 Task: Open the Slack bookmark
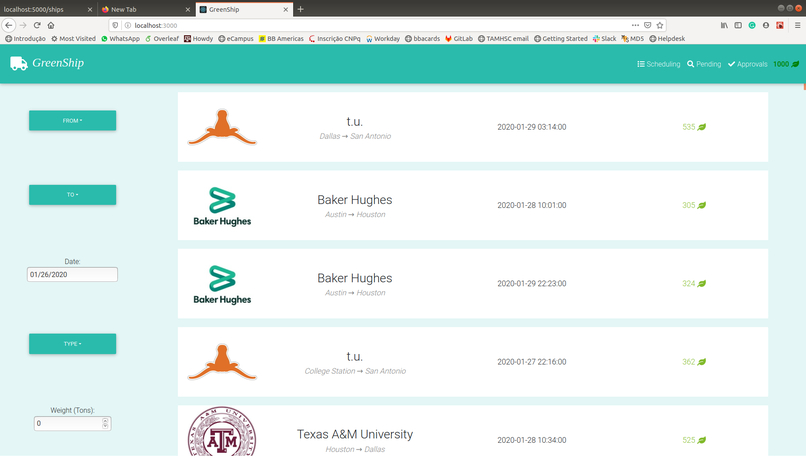tap(604, 39)
